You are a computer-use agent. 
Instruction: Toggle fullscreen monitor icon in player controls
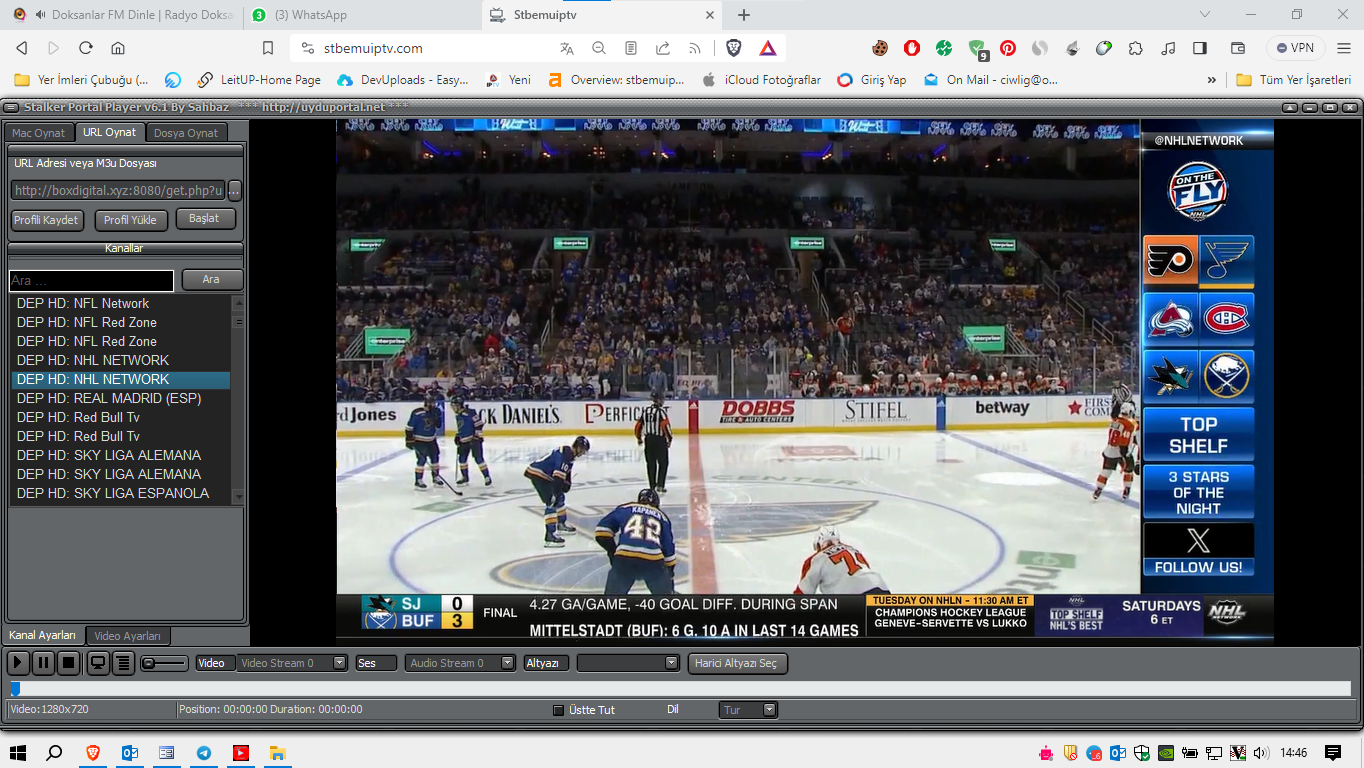tap(98, 662)
